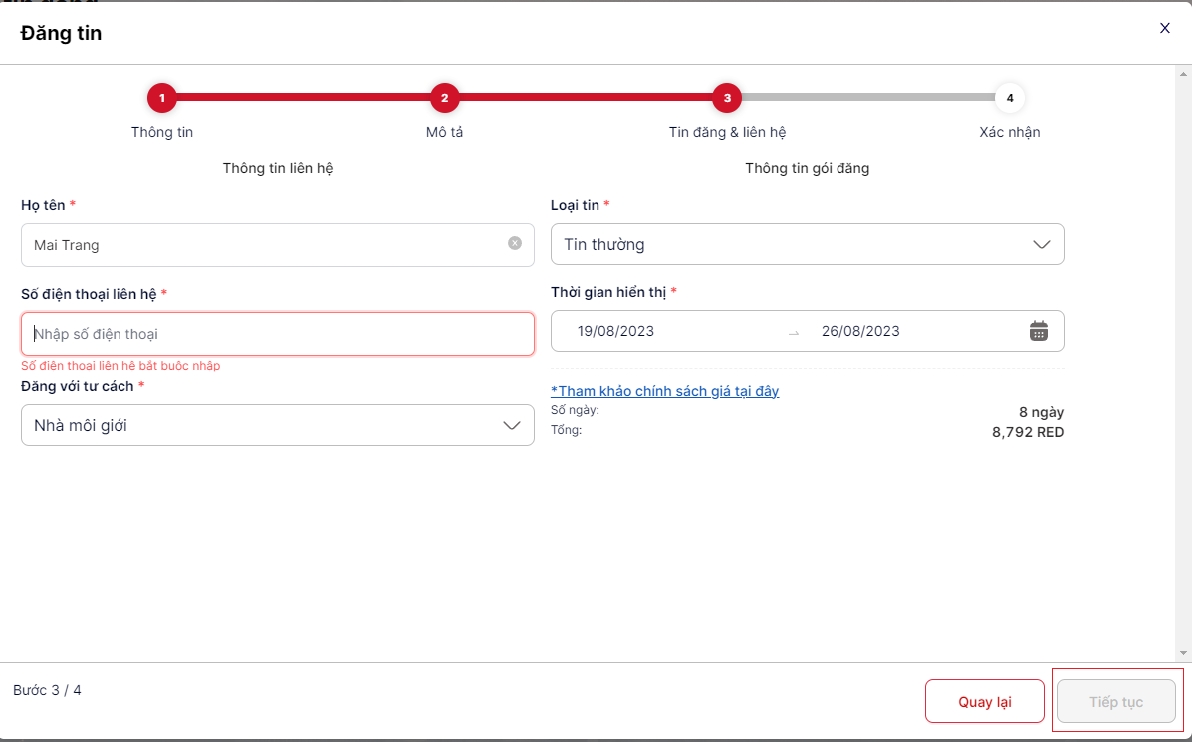This screenshot has width=1197, height=742.
Task: Click step 1 circle Thông tin
Action: [x=161, y=98]
